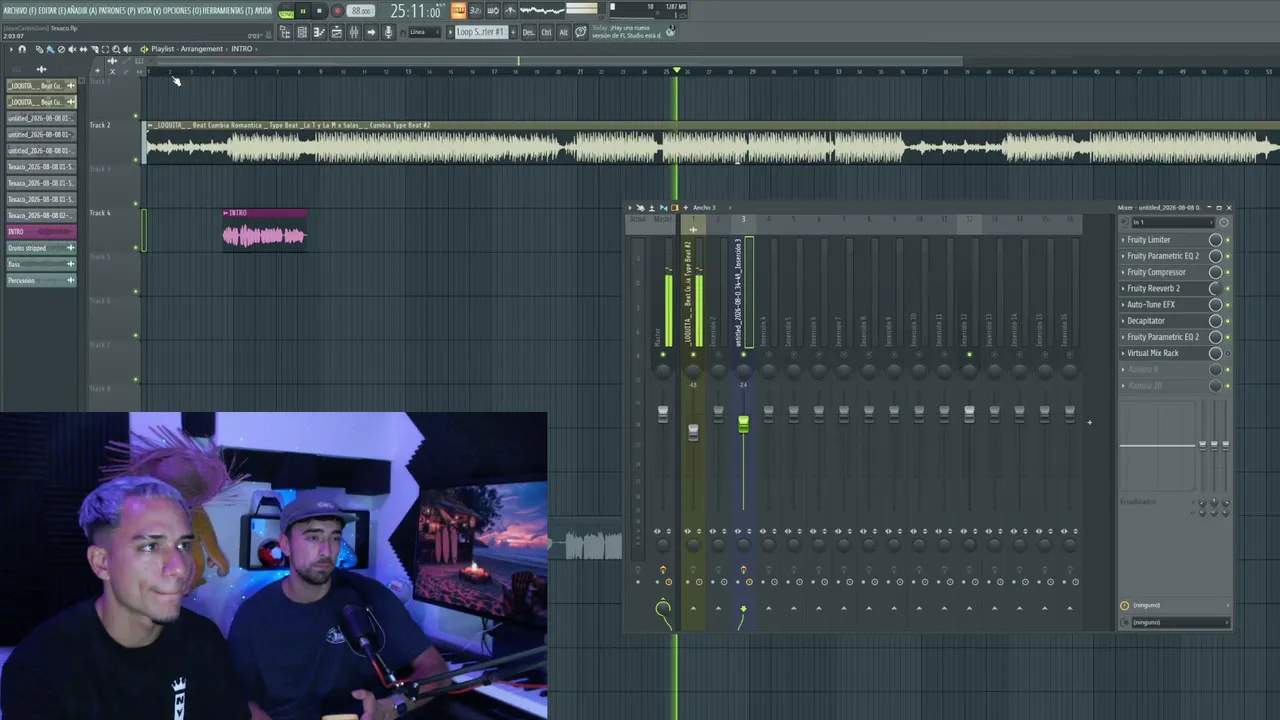Click the microphone recording icon
Viewport: 1280px width, 720px height.
point(388,32)
